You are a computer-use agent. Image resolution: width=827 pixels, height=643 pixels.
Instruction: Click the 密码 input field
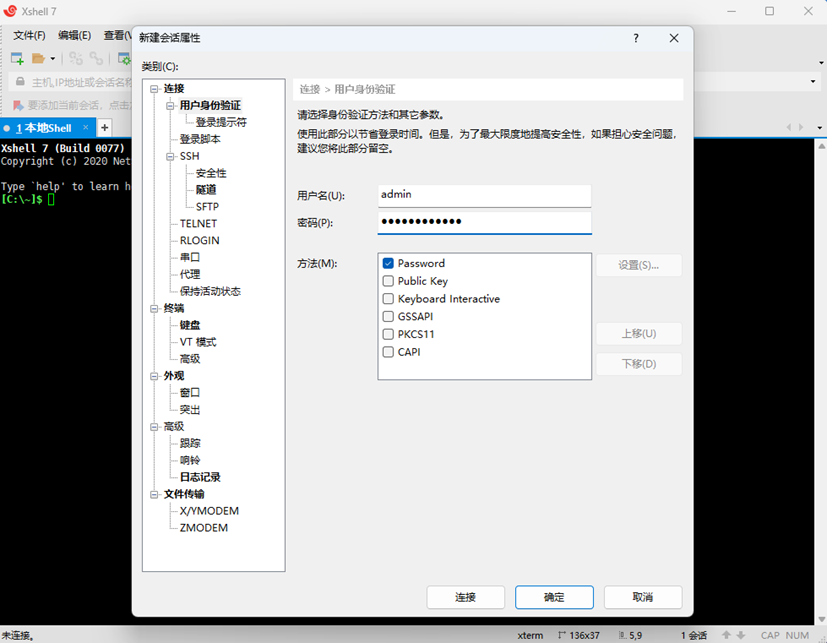click(x=484, y=222)
